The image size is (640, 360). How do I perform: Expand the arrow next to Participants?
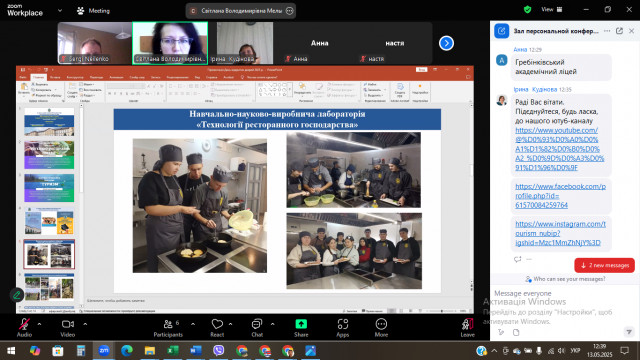pyautogui.click(x=193, y=324)
